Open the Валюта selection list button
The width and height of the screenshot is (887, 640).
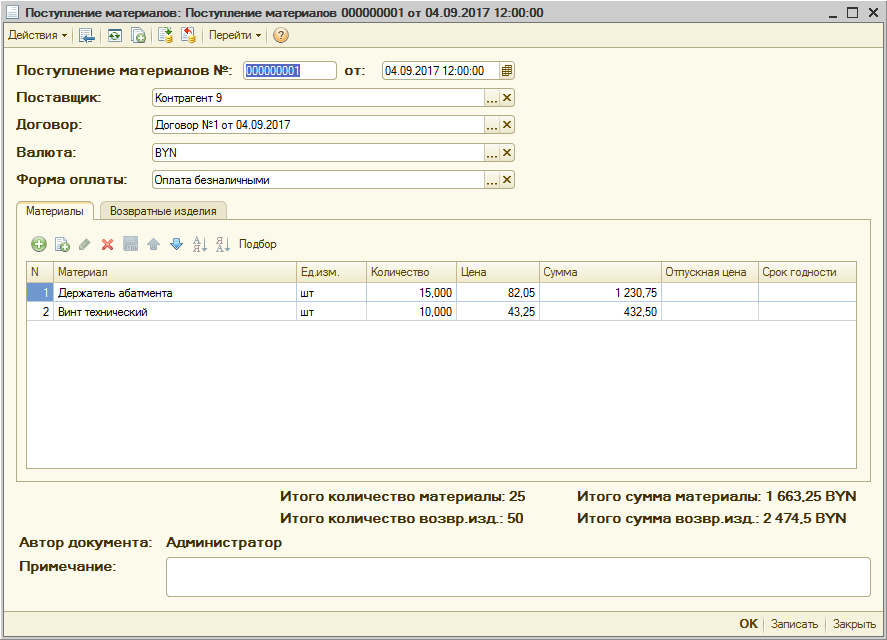pos(491,153)
